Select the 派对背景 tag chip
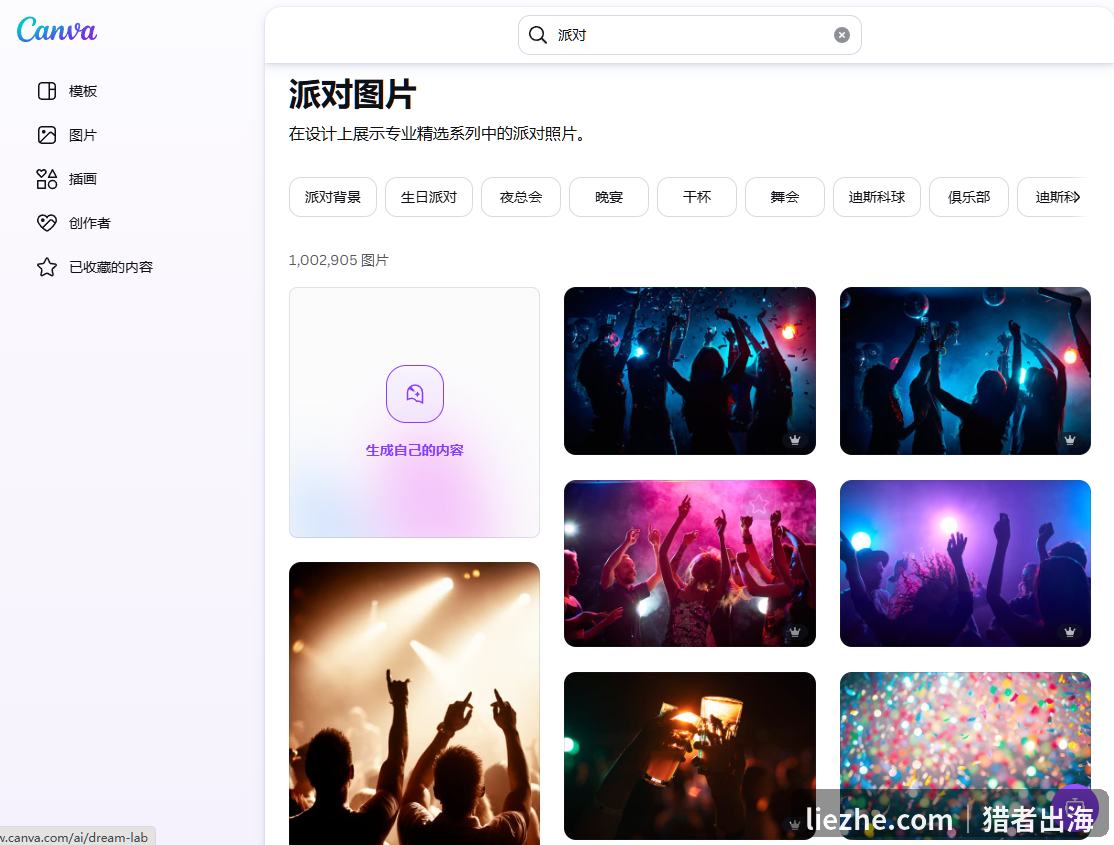The image size is (1114, 845). click(x=332, y=197)
